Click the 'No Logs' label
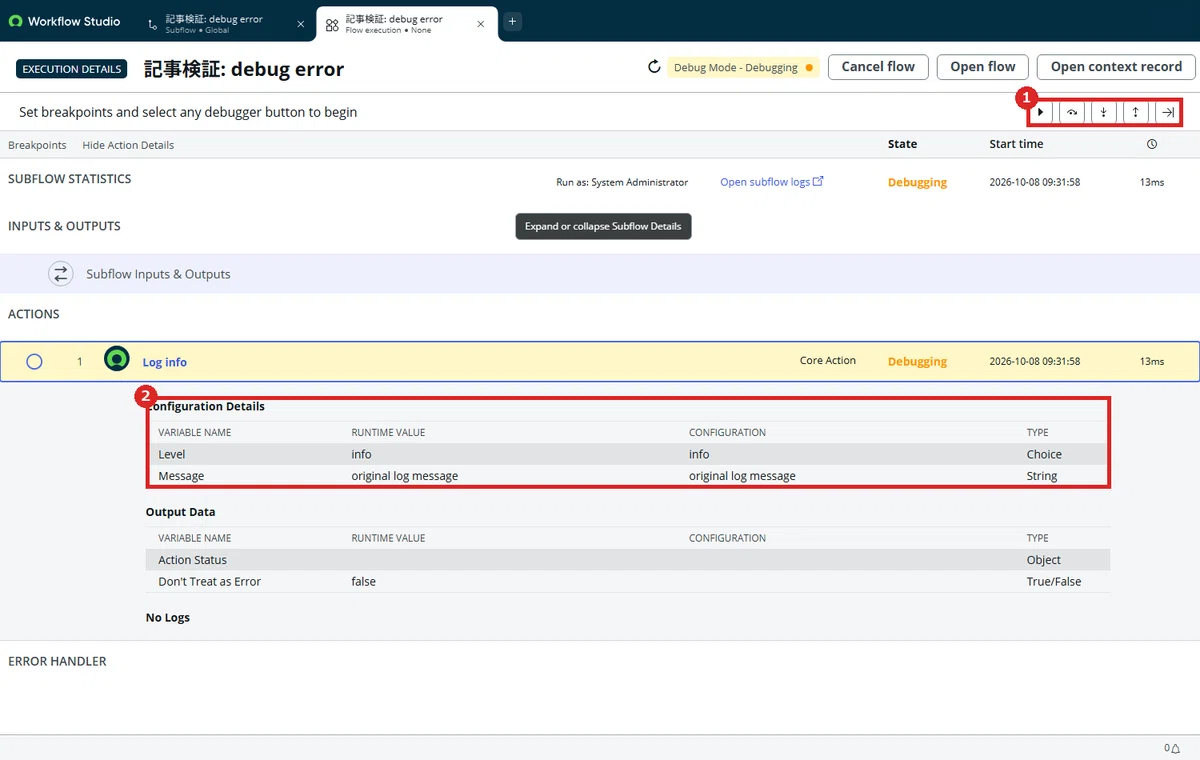The width and height of the screenshot is (1200, 760). 168,618
